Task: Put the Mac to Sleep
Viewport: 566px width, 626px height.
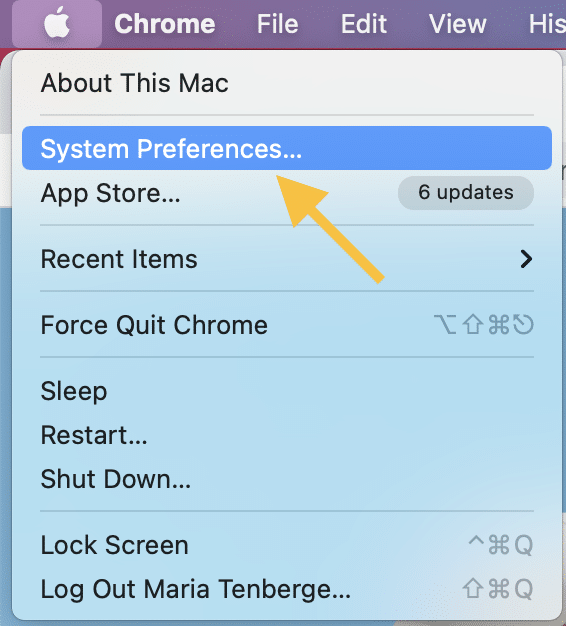Action: click(x=287, y=391)
